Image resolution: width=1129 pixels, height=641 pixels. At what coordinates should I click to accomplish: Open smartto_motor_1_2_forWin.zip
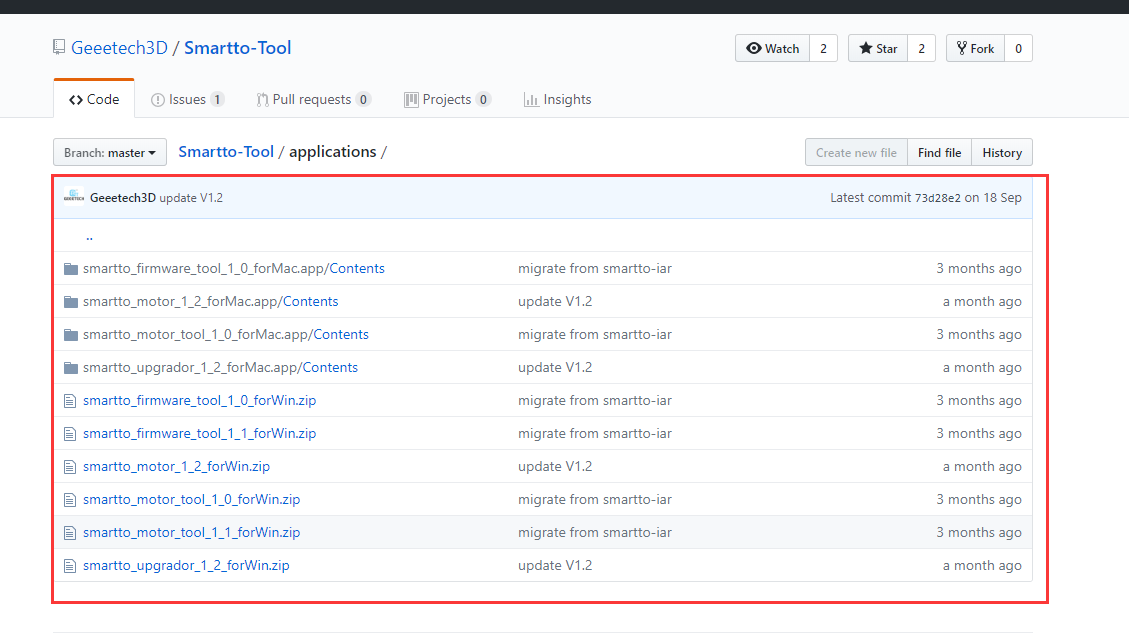point(176,467)
